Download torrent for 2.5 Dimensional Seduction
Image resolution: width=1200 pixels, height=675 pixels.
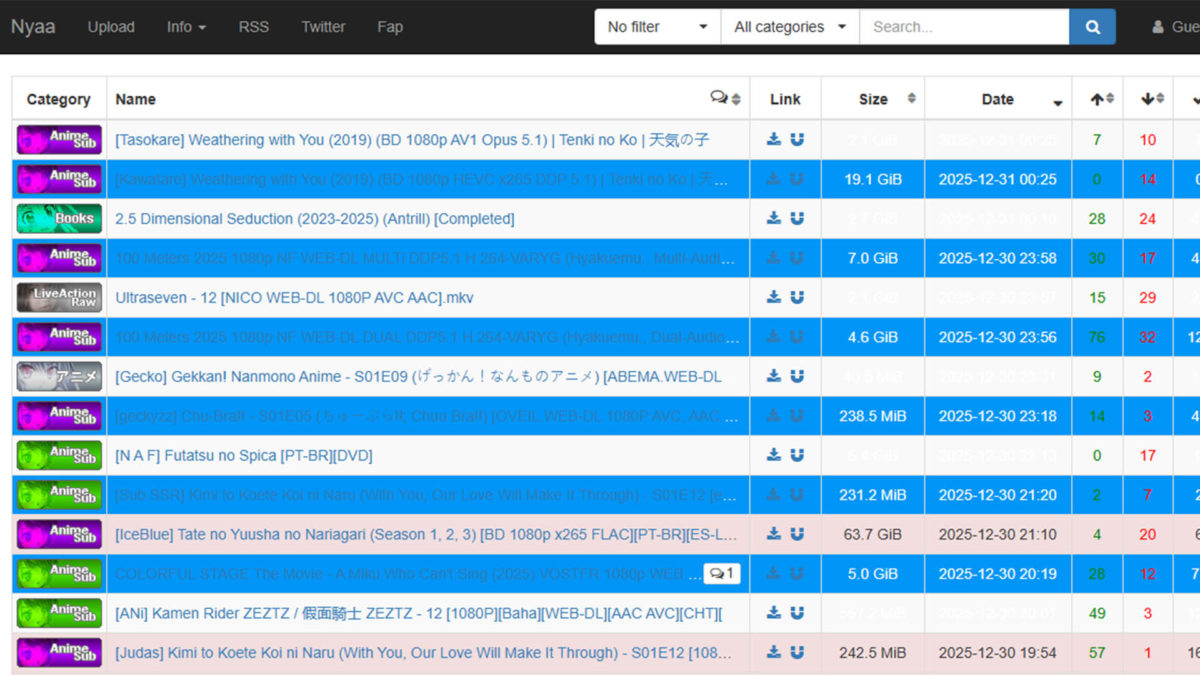click(x=774, y=218)
